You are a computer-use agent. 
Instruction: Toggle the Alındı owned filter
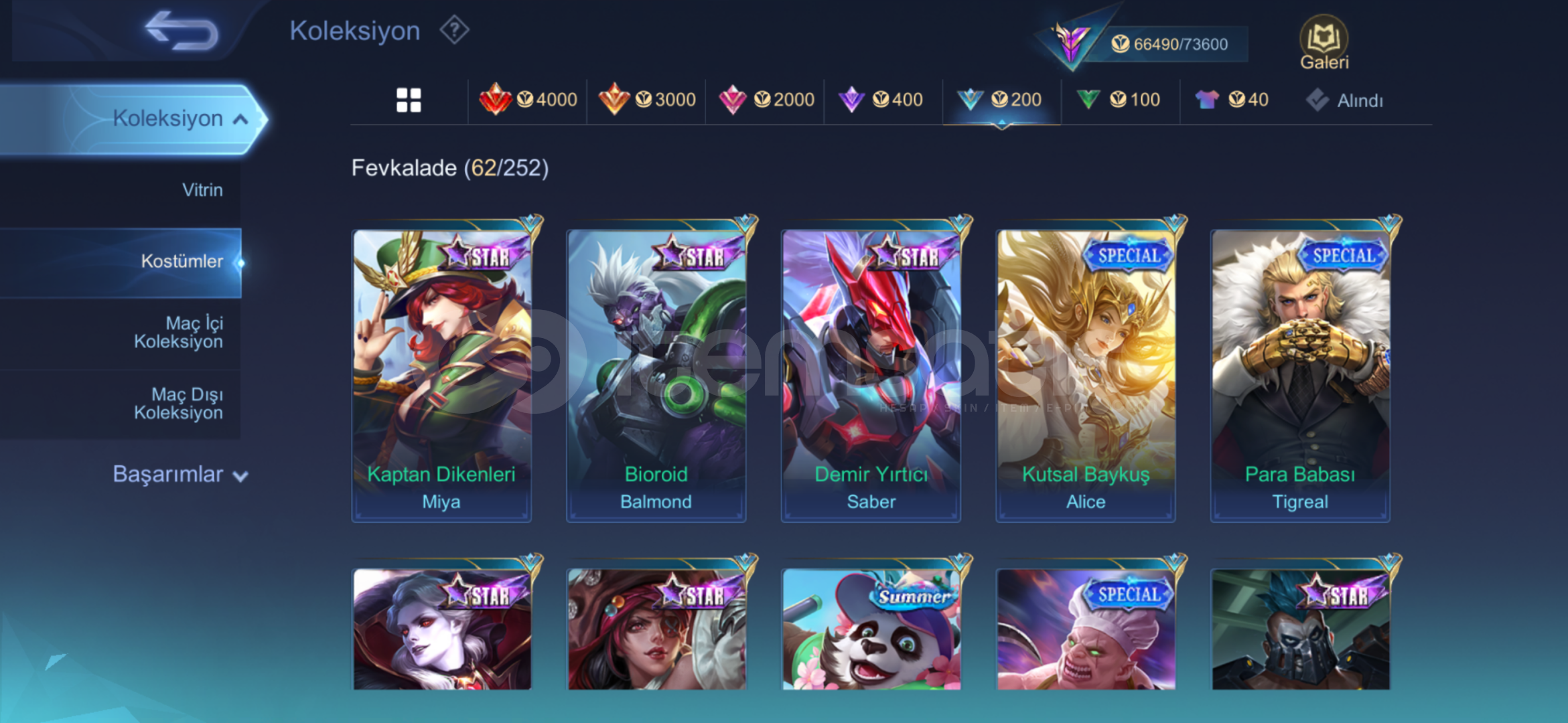(1344, 100)
